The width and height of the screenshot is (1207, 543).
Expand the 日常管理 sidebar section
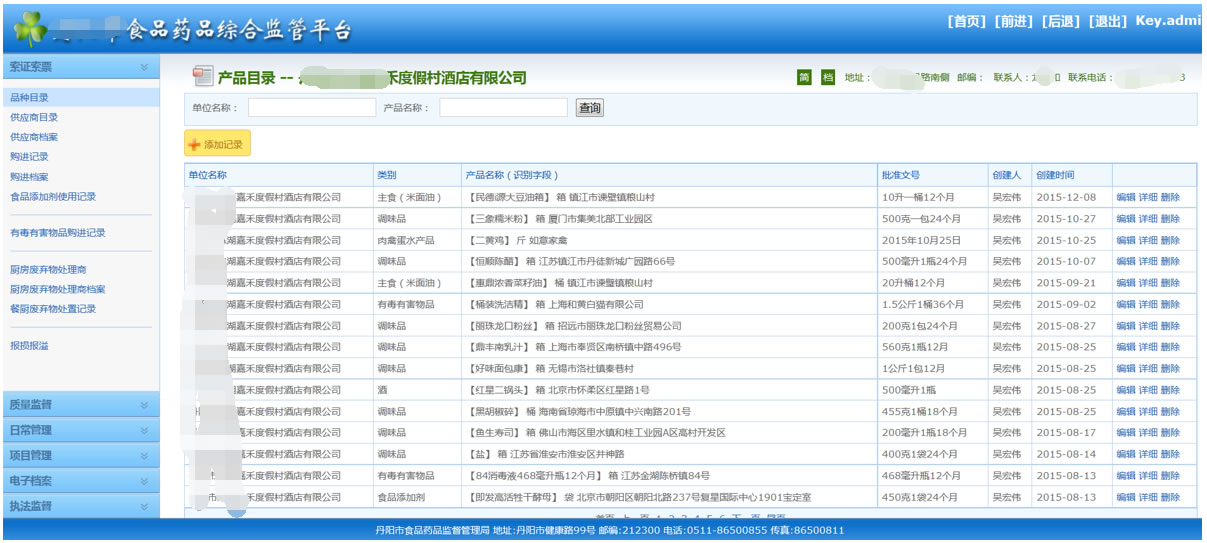click(144, 430)
